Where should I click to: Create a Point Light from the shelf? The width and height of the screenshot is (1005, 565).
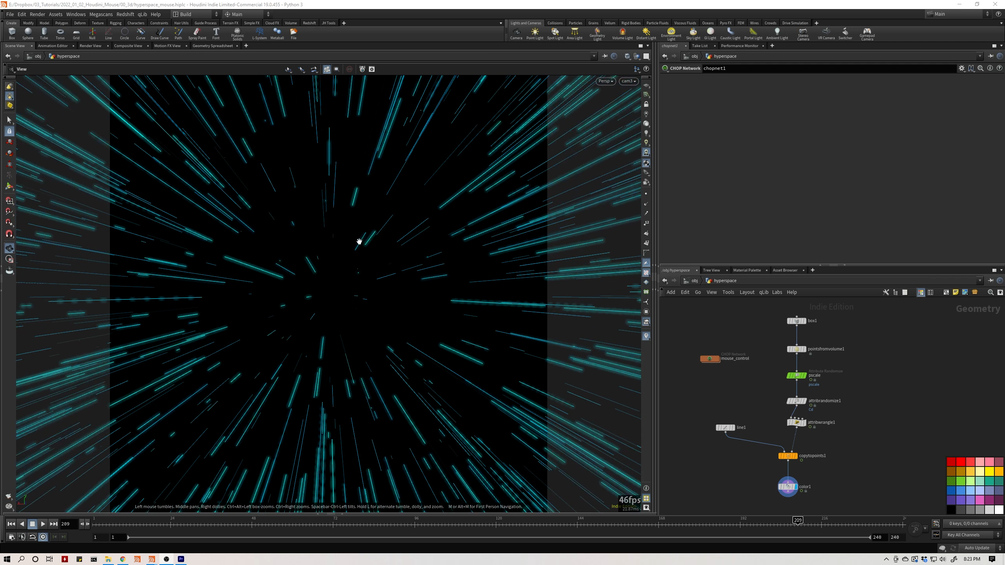[535, 33]
